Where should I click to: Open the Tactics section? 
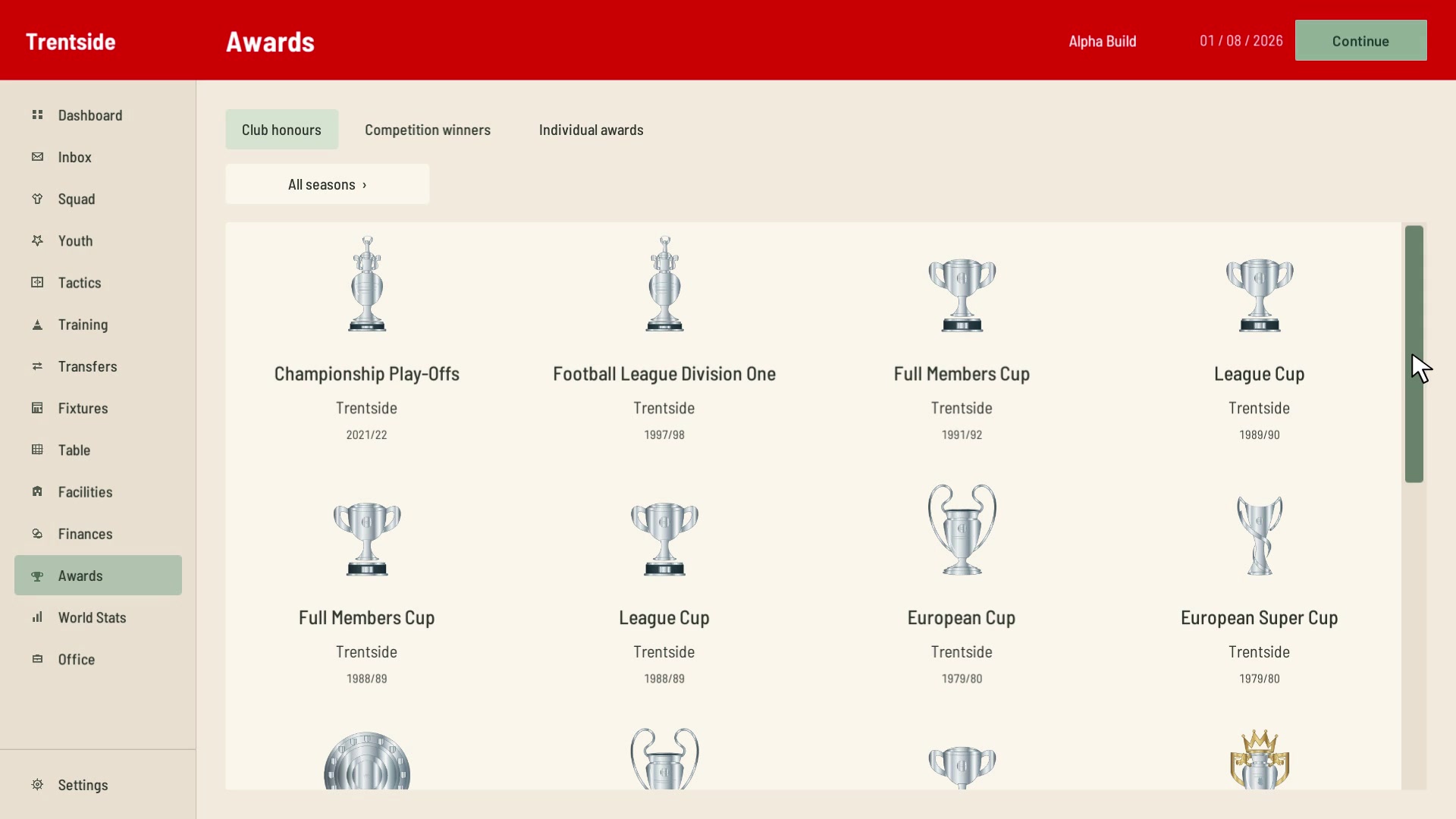98,282
